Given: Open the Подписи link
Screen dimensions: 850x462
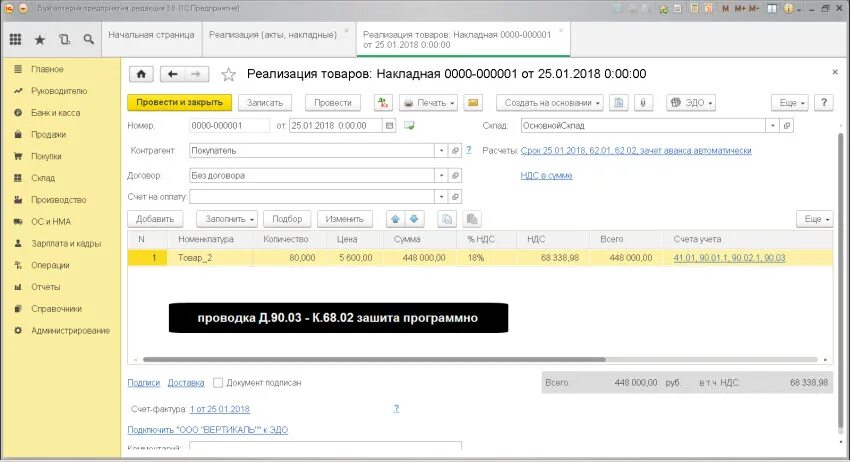Looking at the screenshot, I should tap(144, 383).
